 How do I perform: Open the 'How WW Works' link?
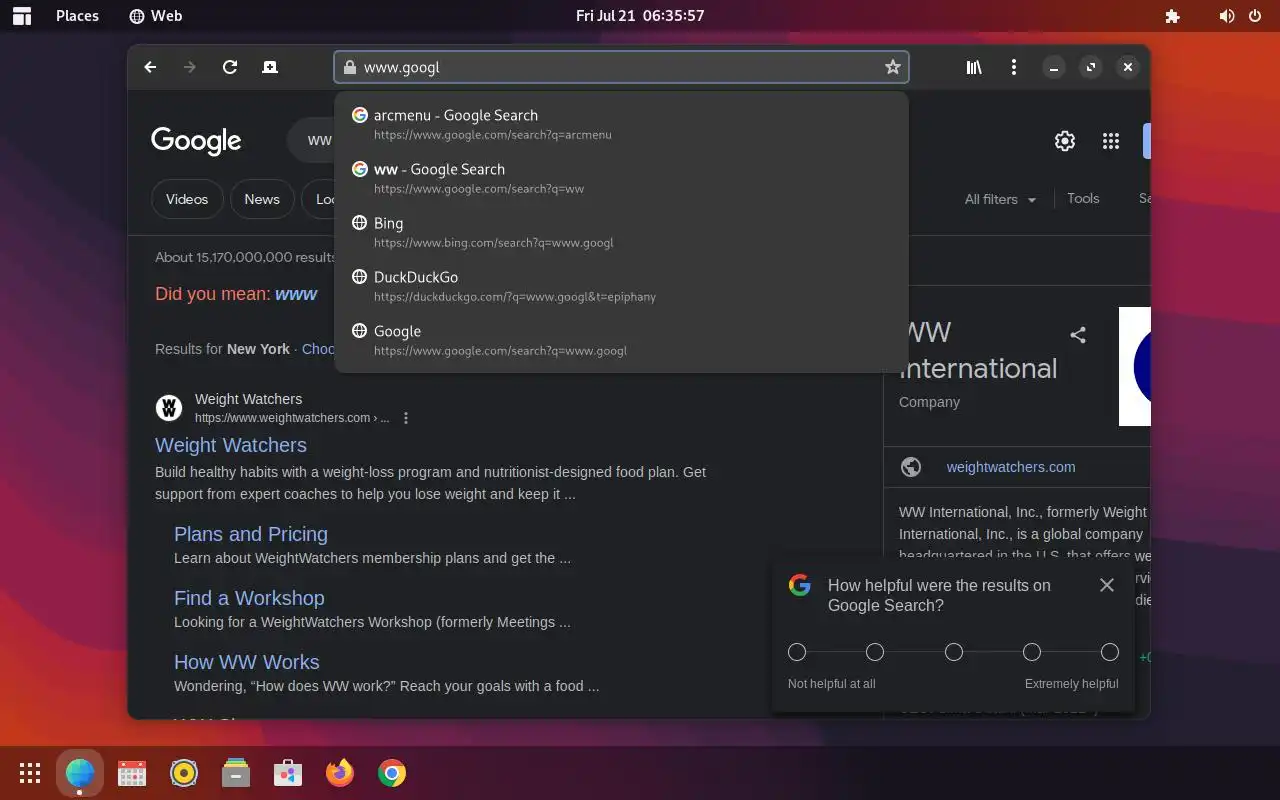click(246, 662)
